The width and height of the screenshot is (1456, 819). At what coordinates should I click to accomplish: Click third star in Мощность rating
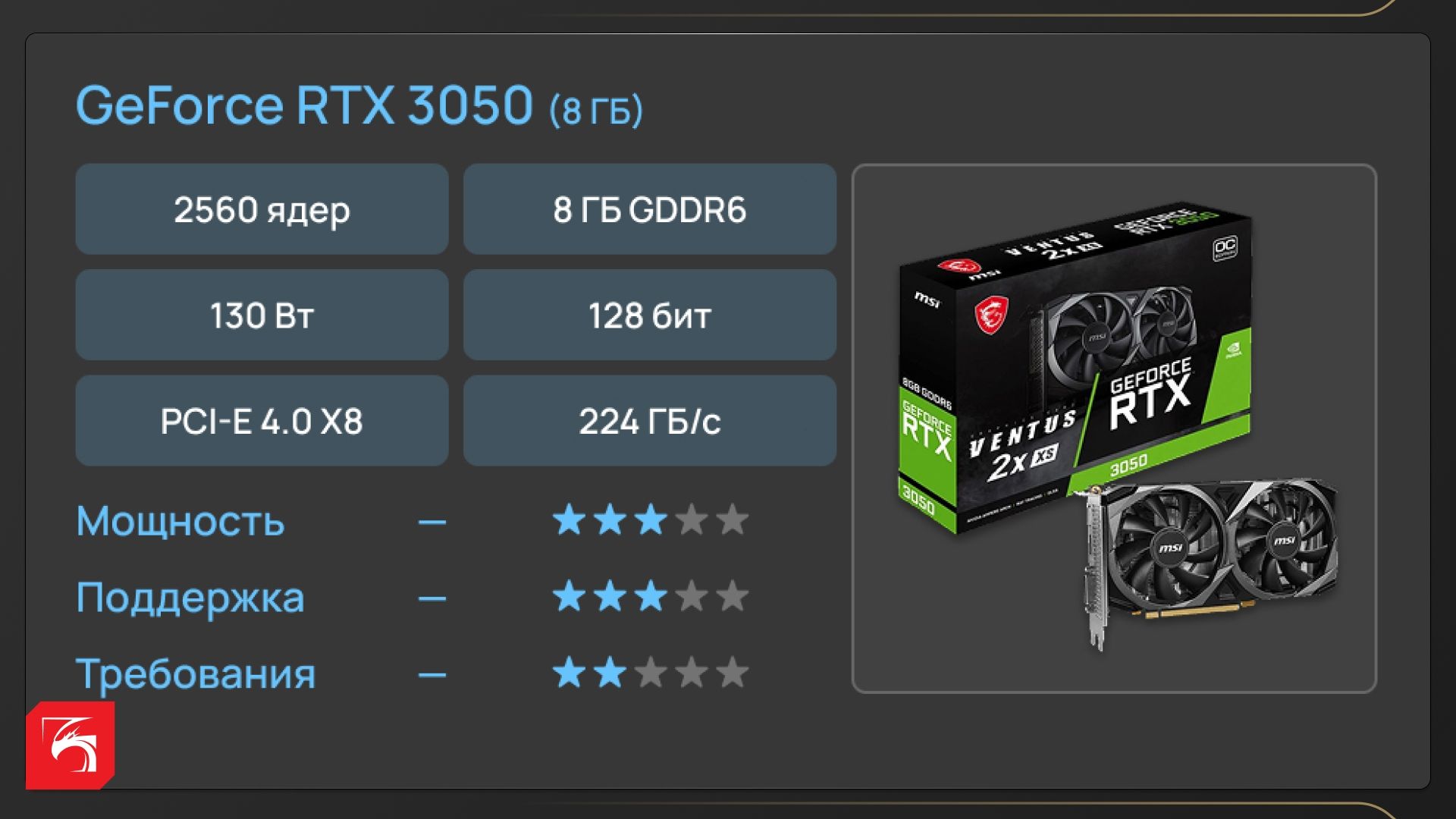[x=651, y=521]
